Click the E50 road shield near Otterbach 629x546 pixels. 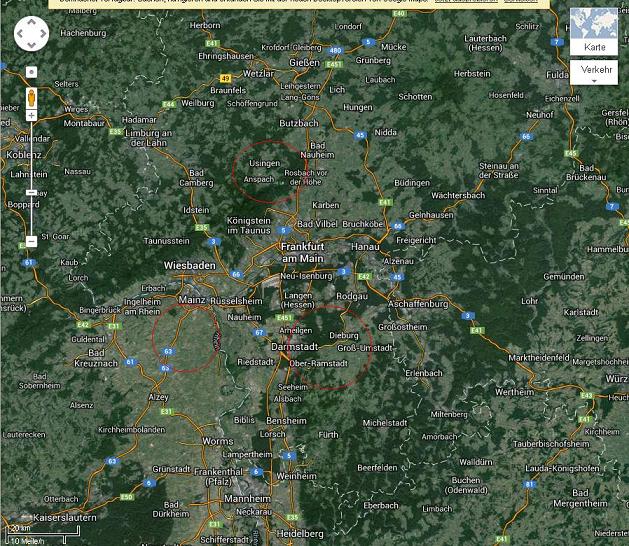(127, 497)
